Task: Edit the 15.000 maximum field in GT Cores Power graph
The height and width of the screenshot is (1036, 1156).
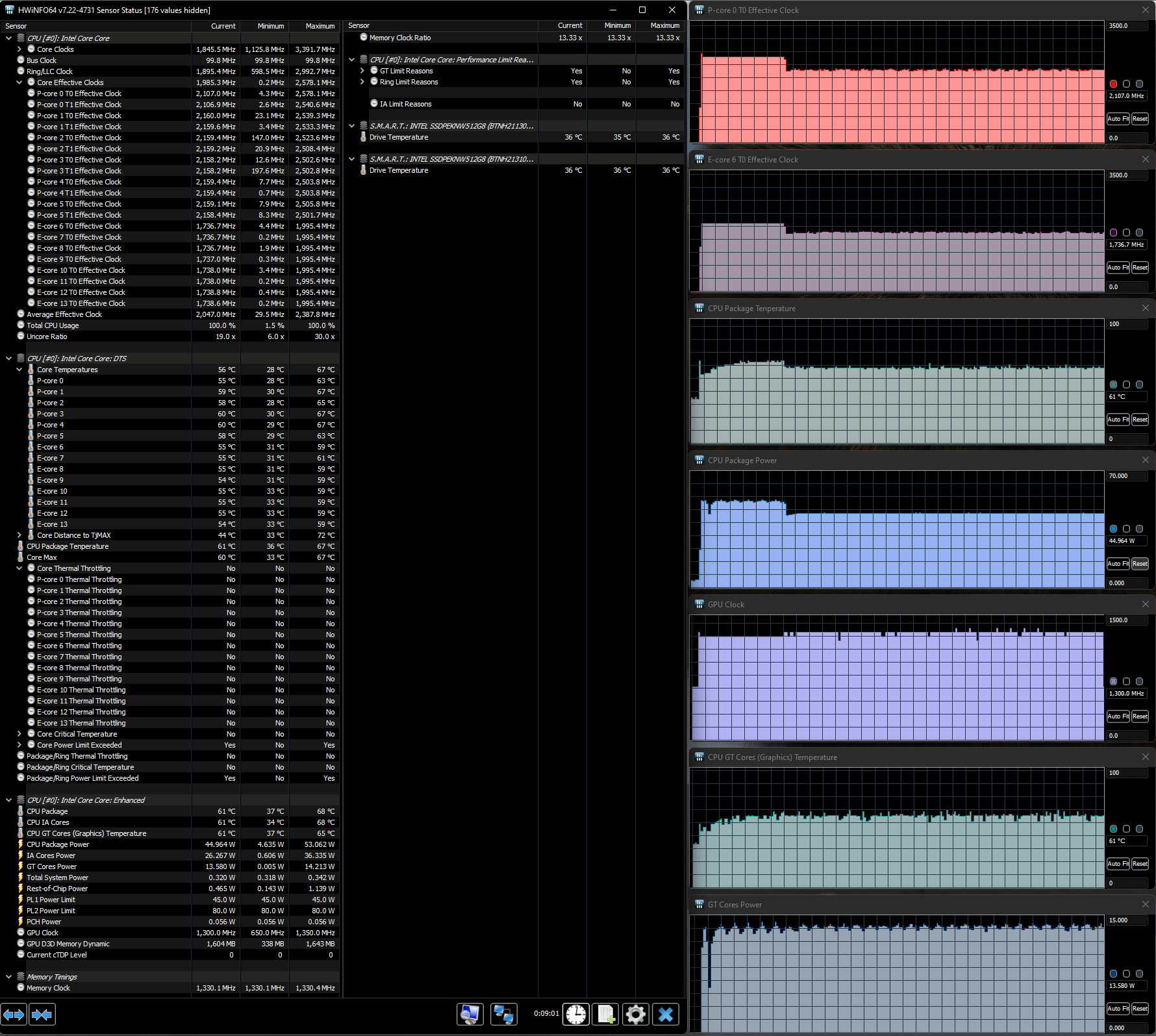Action: pyautogui.click(x=1127, y=920)
